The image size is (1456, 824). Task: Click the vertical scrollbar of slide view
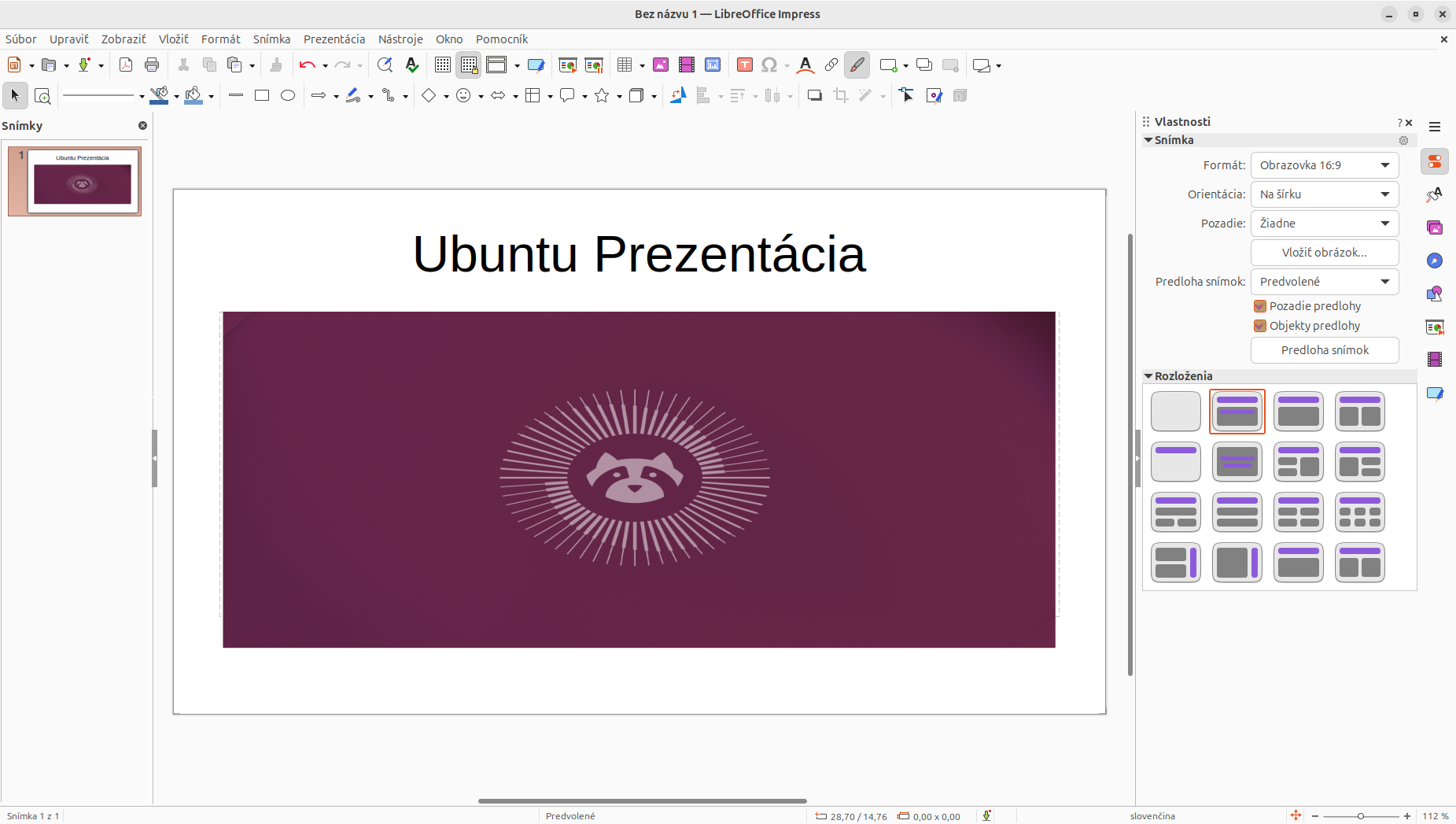1130,455
